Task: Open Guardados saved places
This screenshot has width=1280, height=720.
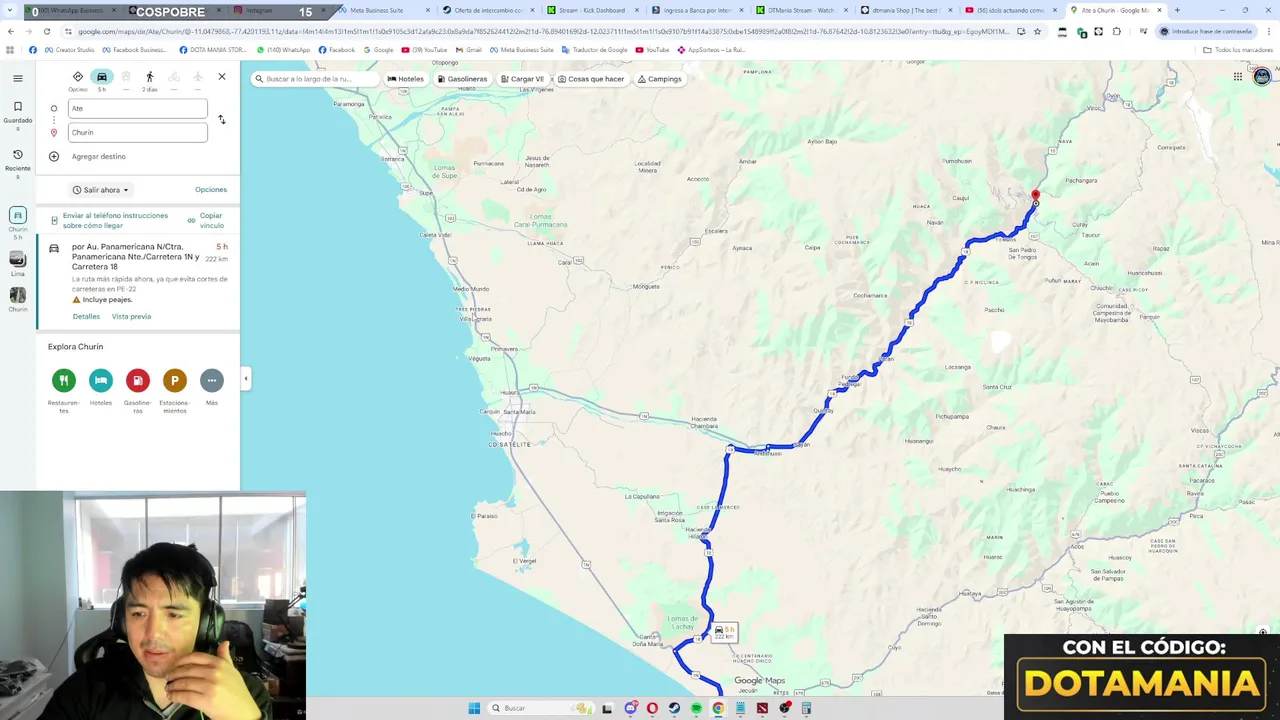Action: point(17,112)
